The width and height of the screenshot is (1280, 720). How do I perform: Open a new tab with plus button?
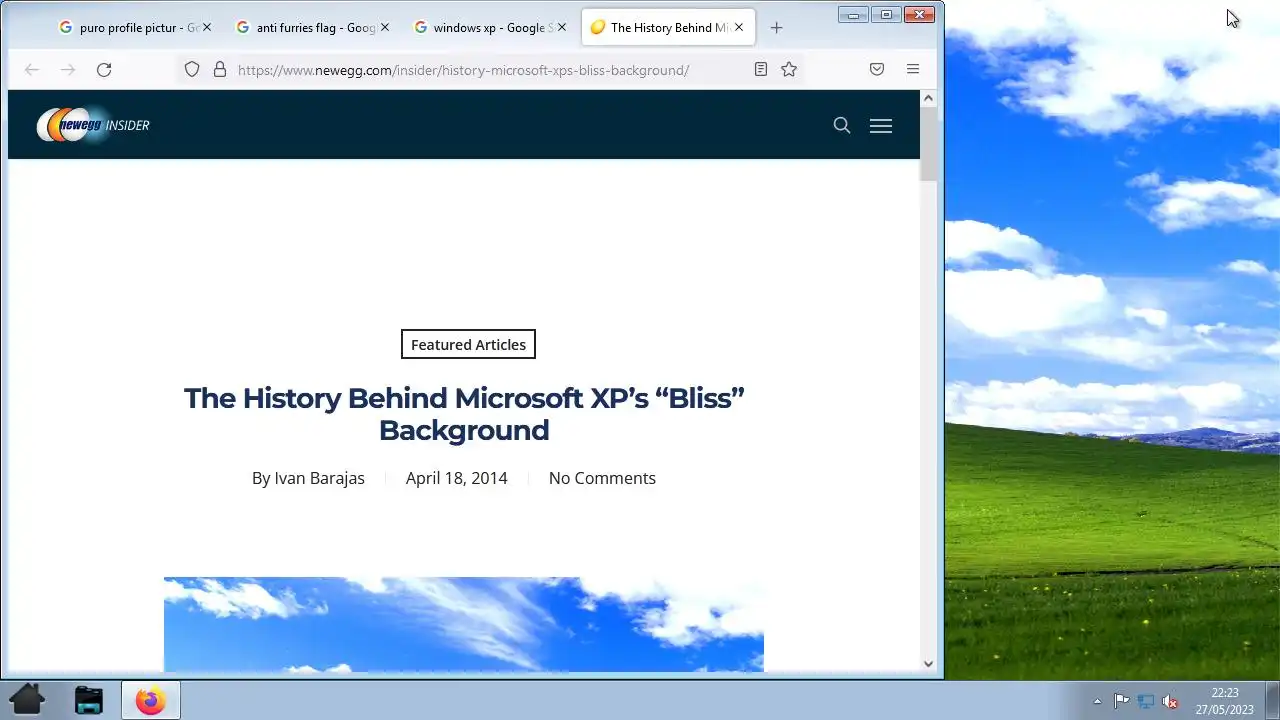(776, 28)
